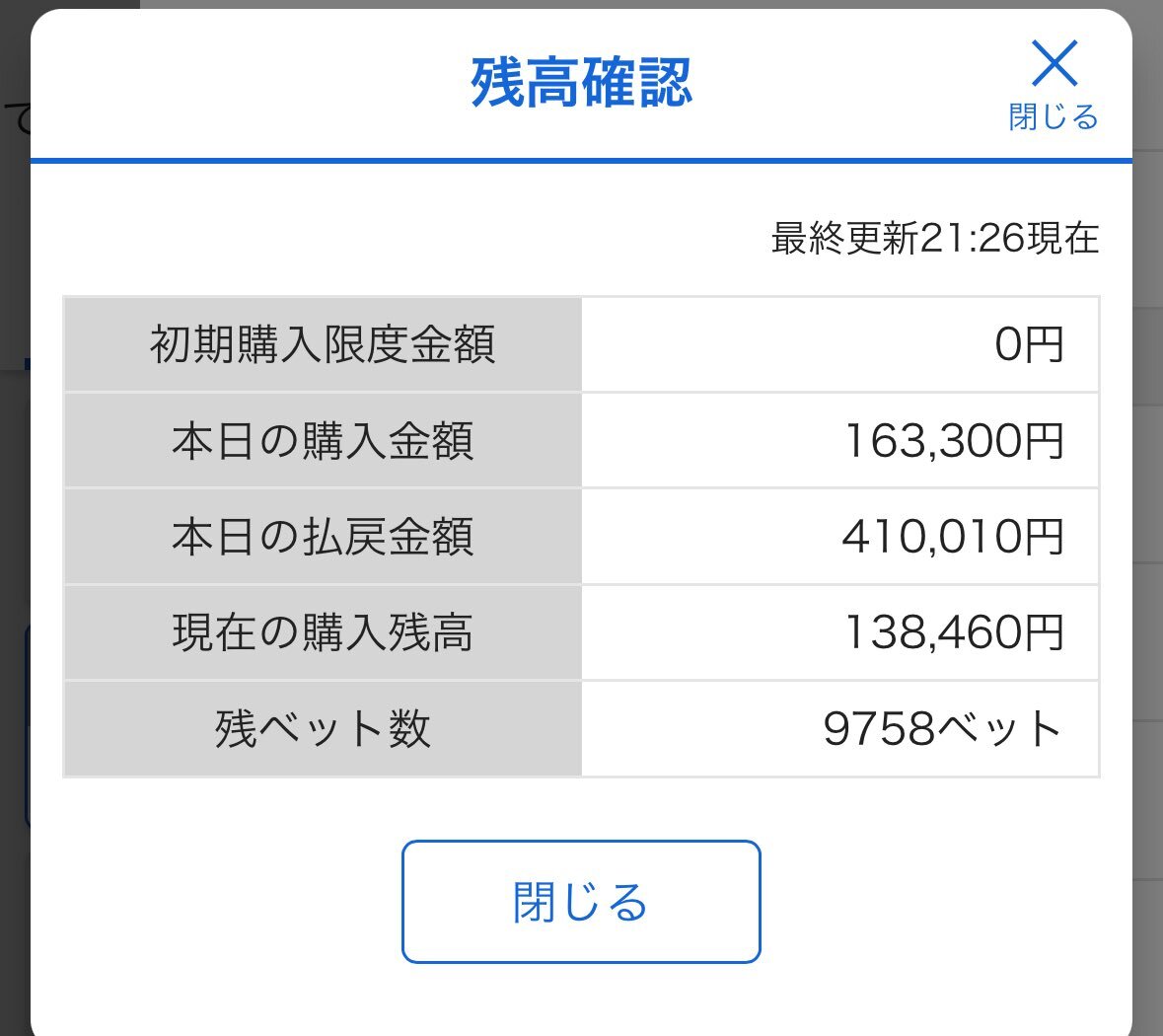The width and height of the screenshot is (1163, 1036).
Task: Select the 現在の購入残高 row label
Action: tap(323, 632)
